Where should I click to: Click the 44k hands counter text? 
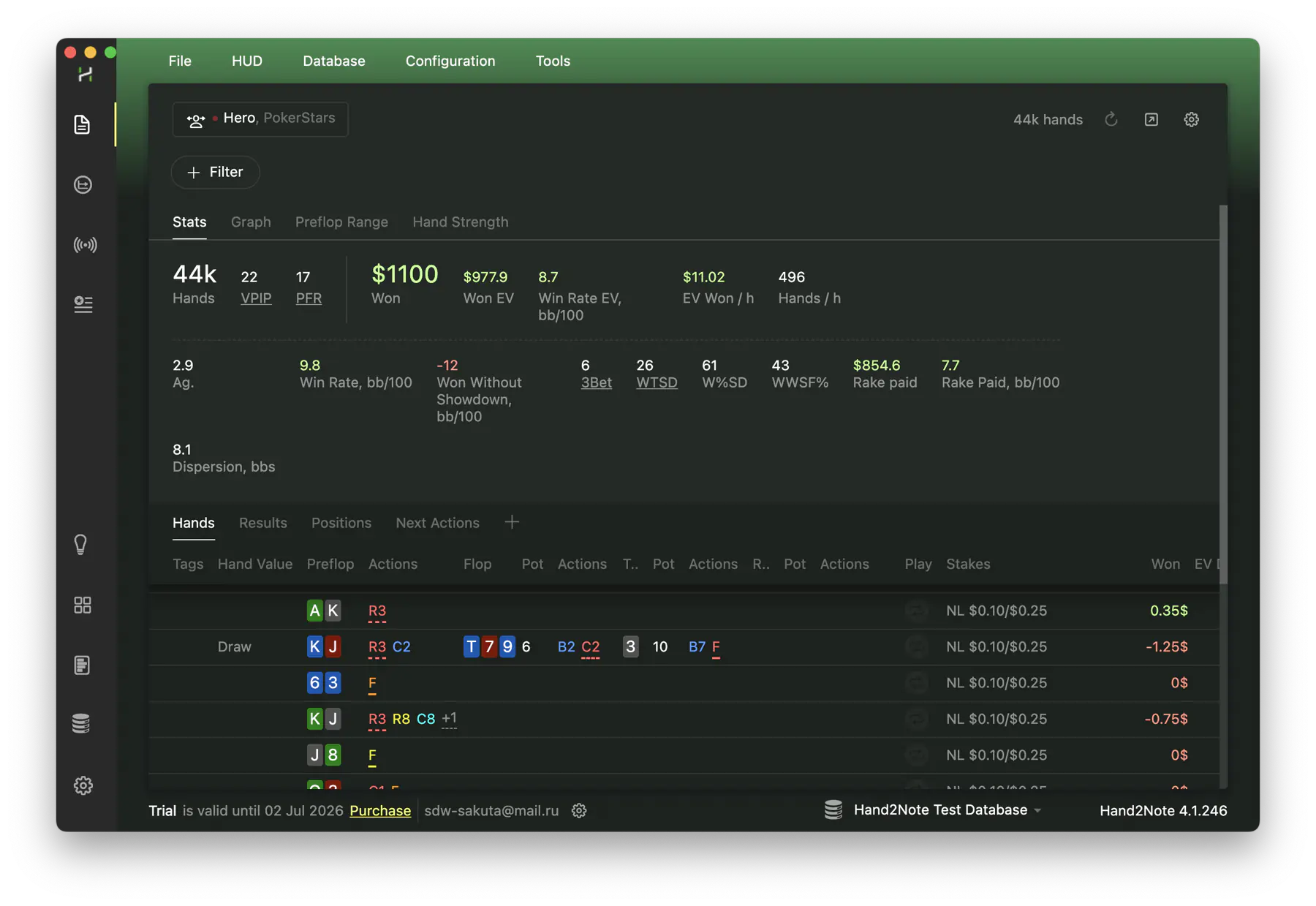[1048, 119]
